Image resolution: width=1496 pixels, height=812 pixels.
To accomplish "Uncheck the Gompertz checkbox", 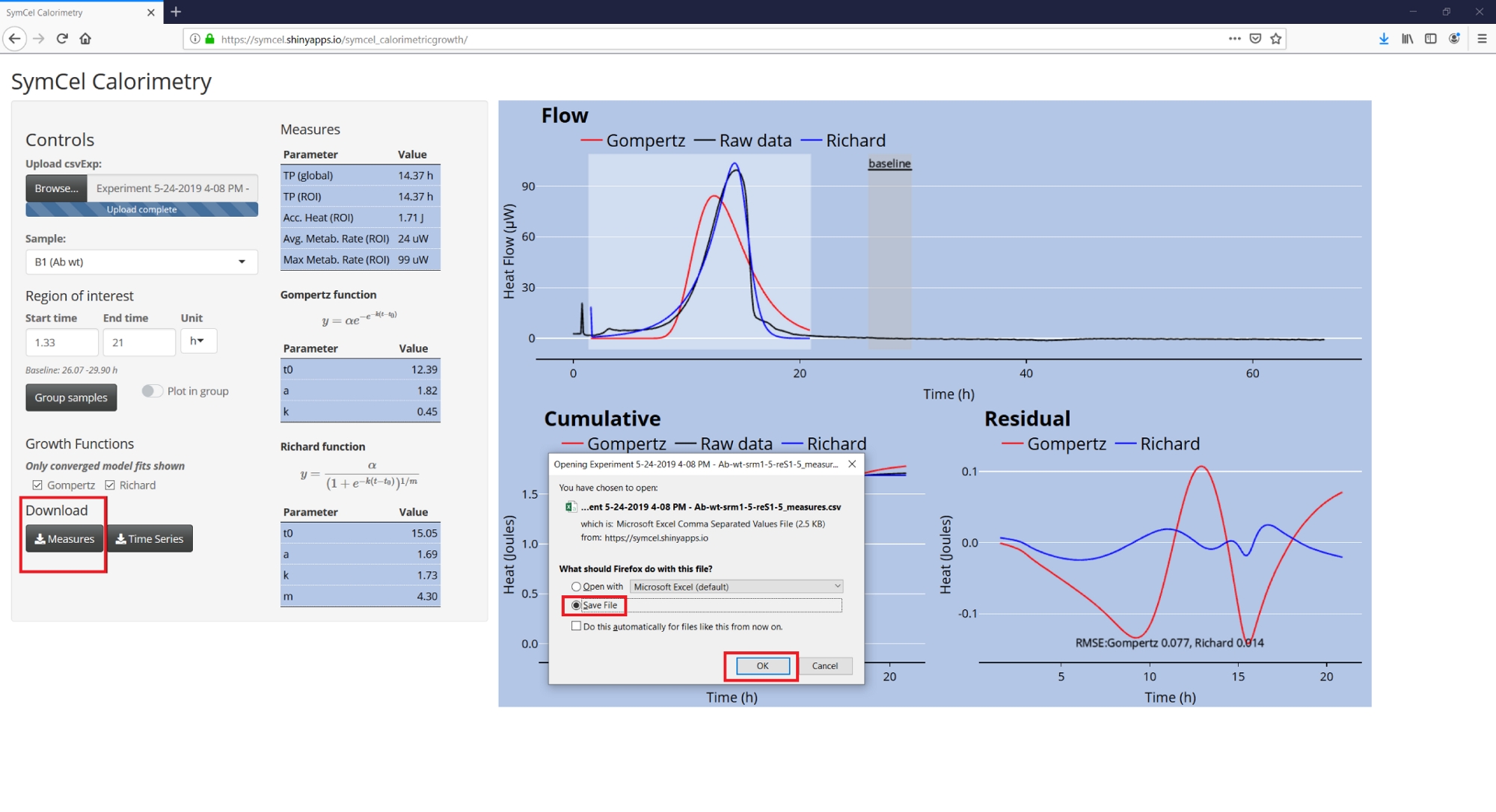I will (37, 485).
